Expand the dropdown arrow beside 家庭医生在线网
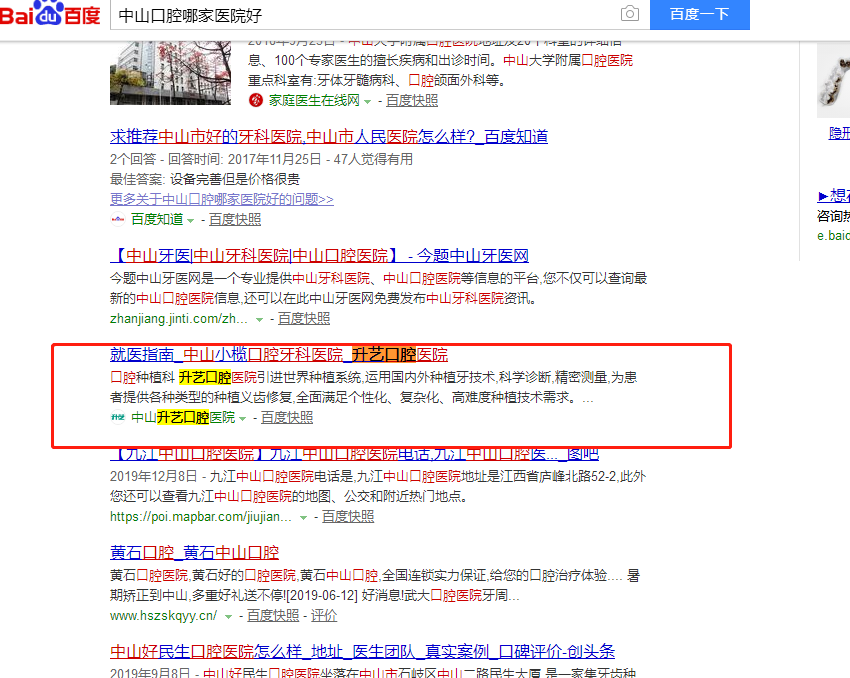Image resolution: width=850 pixels, height=678 pixels. pos(368,101)
